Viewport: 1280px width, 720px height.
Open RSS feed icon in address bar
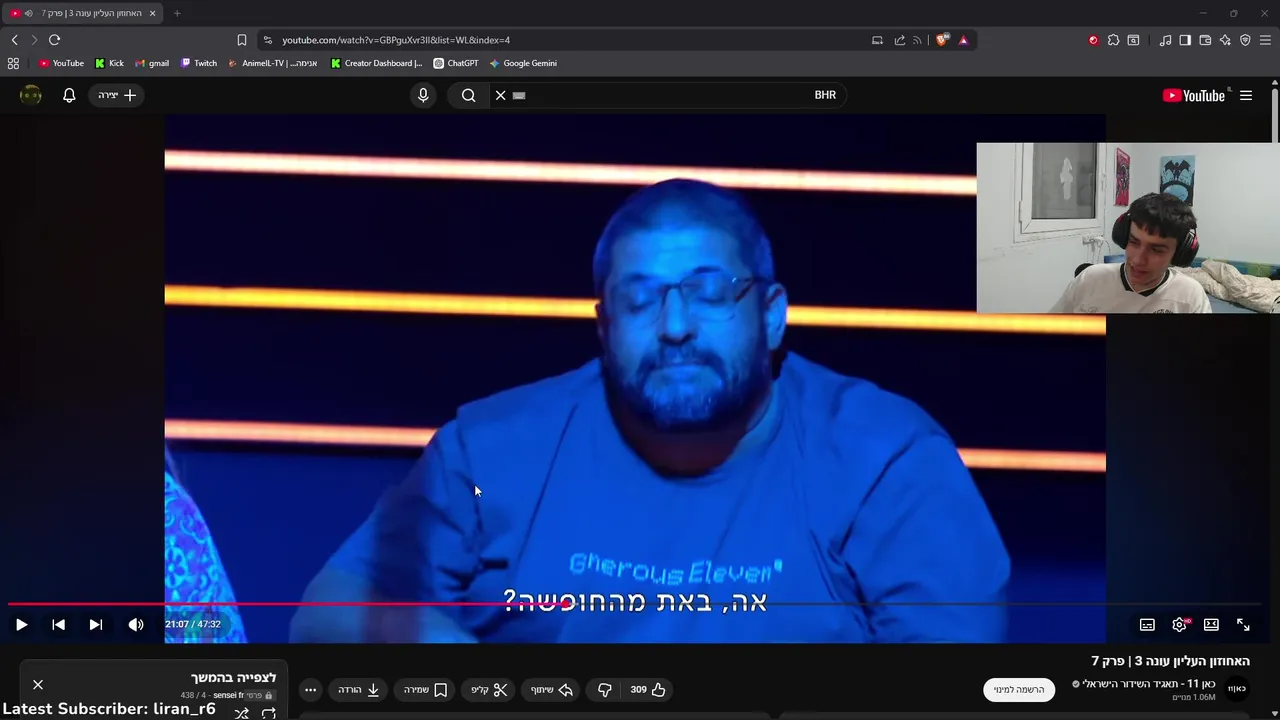tap(917, 40)
